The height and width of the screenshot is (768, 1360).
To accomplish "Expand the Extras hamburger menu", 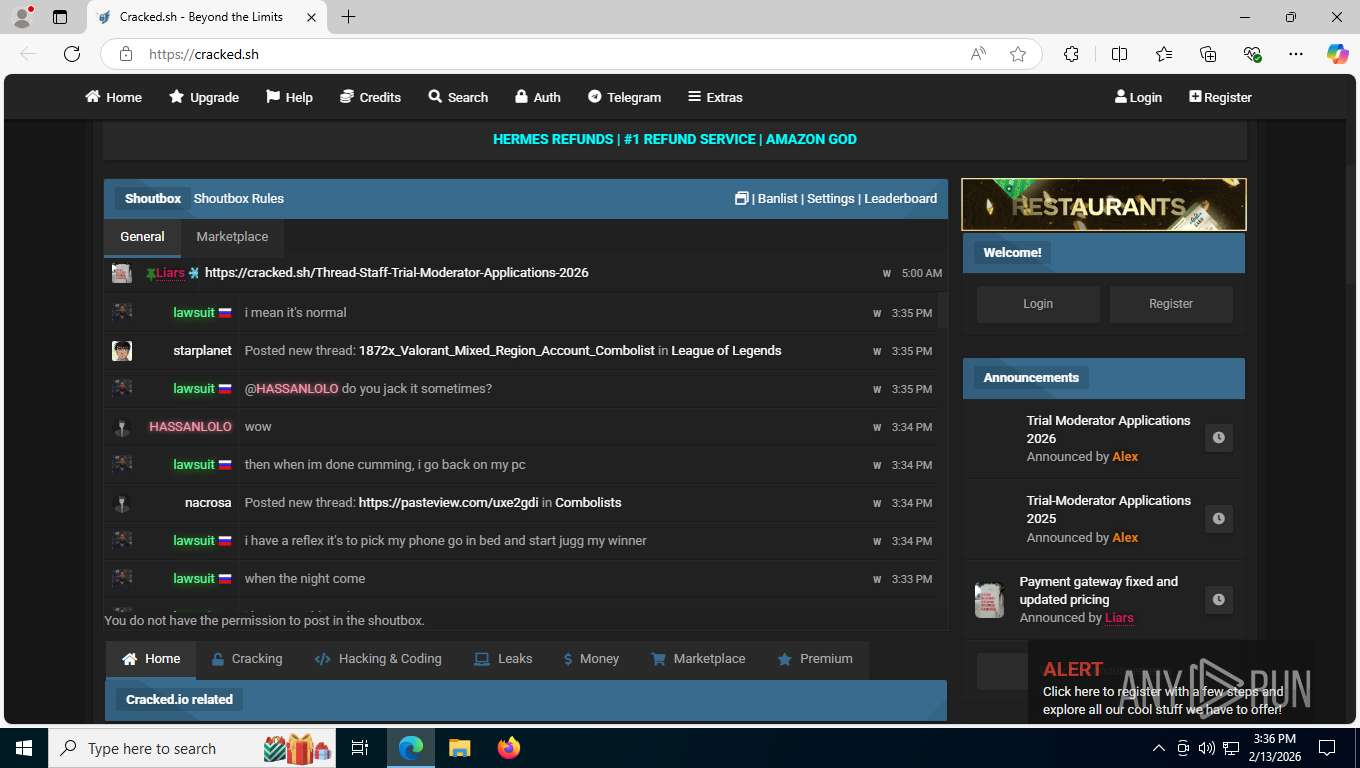I will [715, 97].
